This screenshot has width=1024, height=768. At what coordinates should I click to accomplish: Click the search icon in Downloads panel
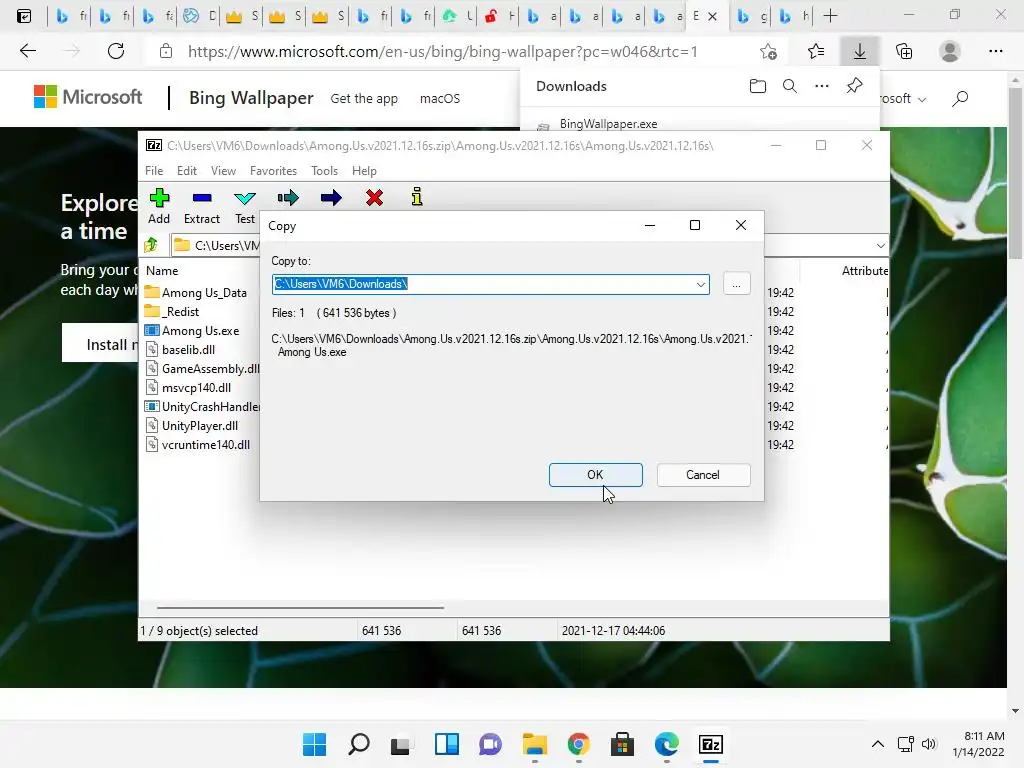pos(790,86)
